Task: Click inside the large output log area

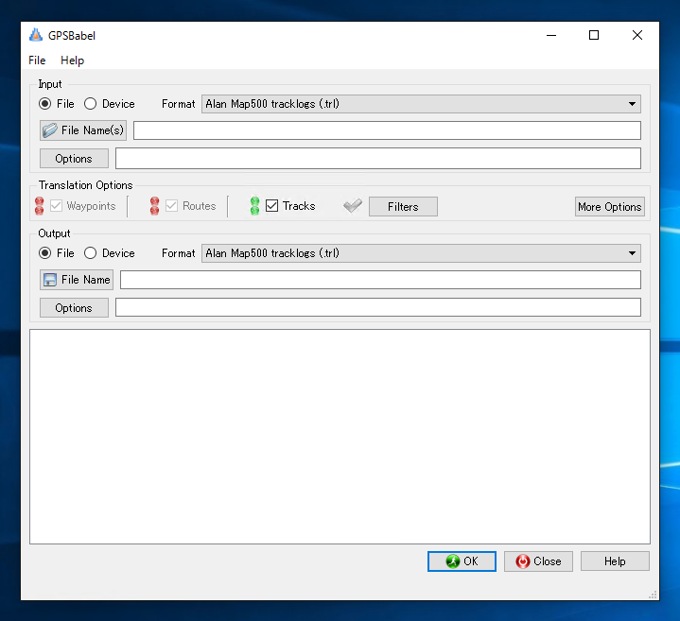Action: 340,436
